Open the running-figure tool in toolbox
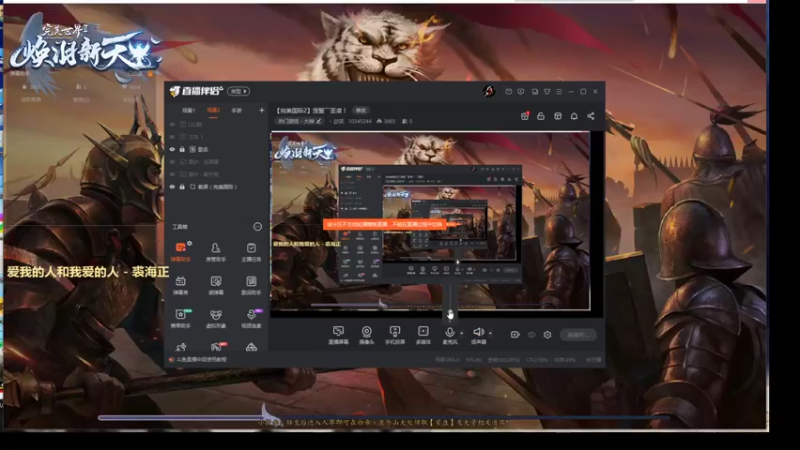 pyautogui.click(x=181, y=347)
